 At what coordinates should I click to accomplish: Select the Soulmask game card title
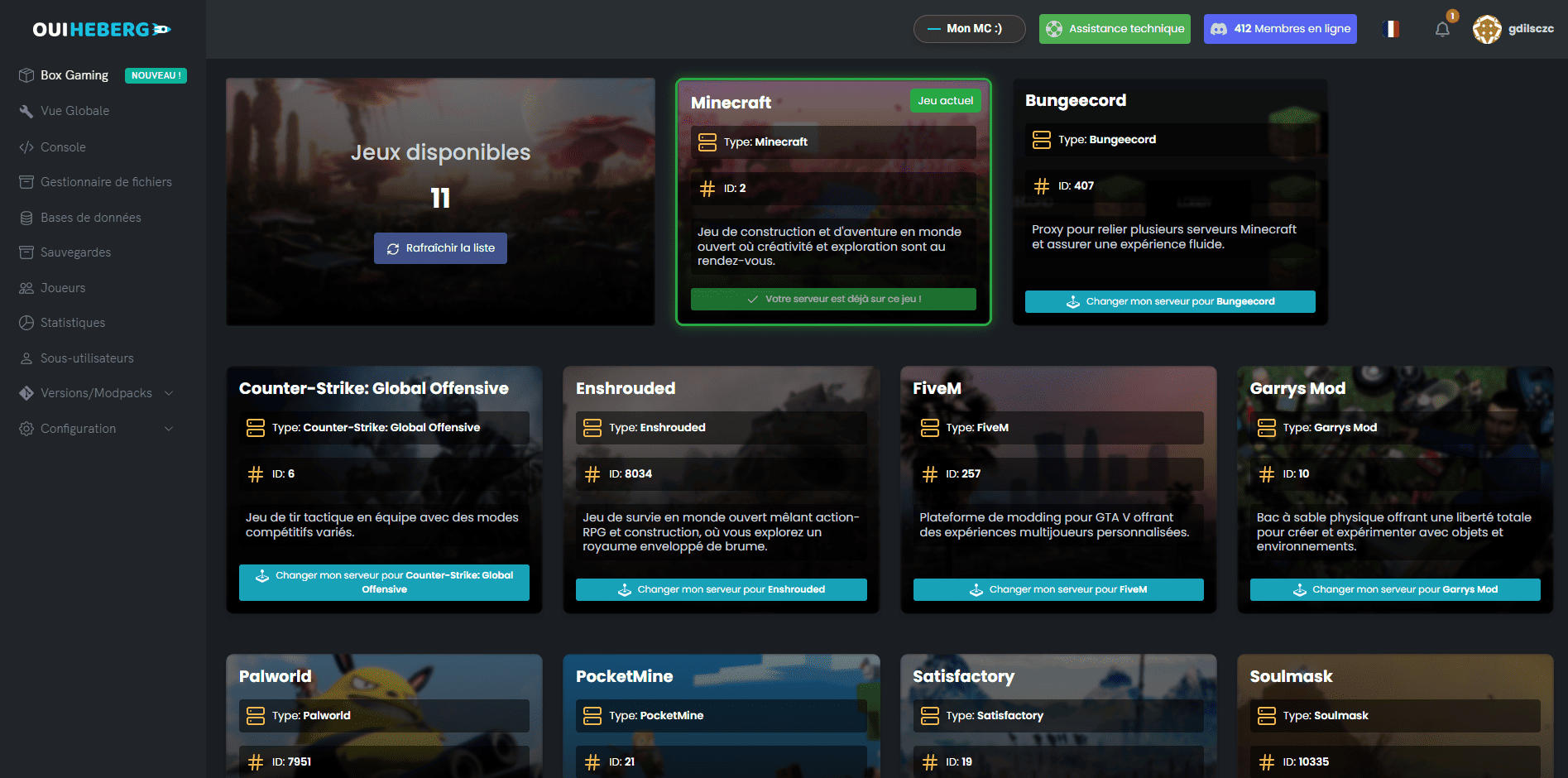[x=1291, y=676]
